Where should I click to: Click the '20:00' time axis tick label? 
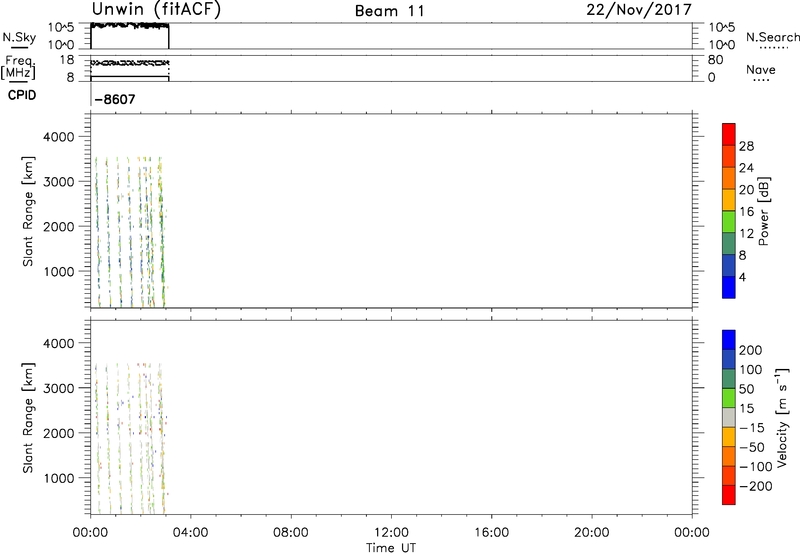[592, 533]
